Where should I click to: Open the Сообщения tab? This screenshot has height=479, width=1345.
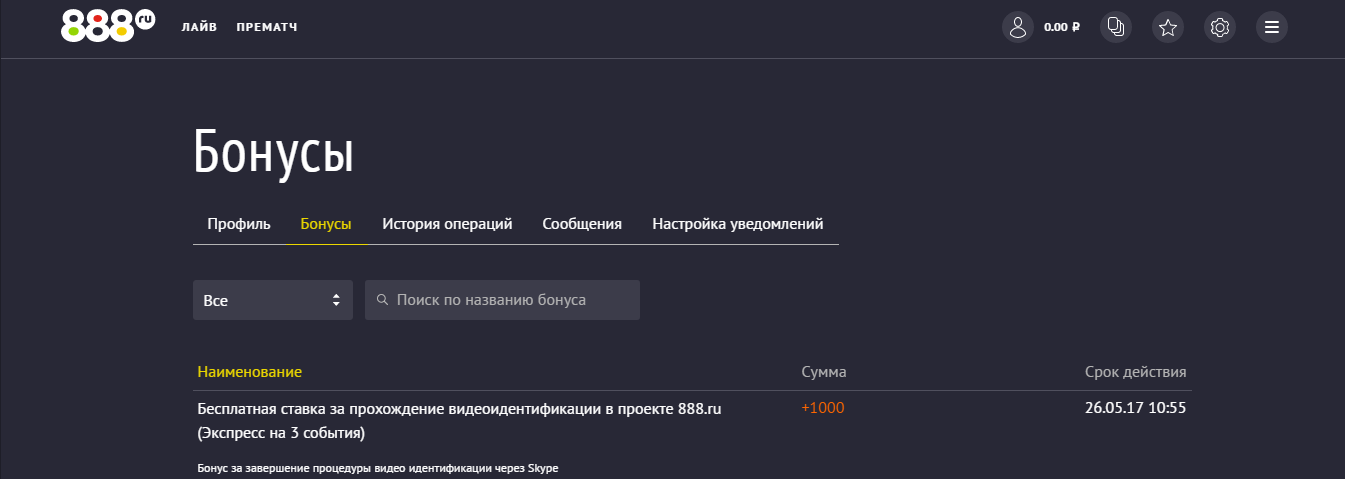pyautogui.click(x=582, y=224)
